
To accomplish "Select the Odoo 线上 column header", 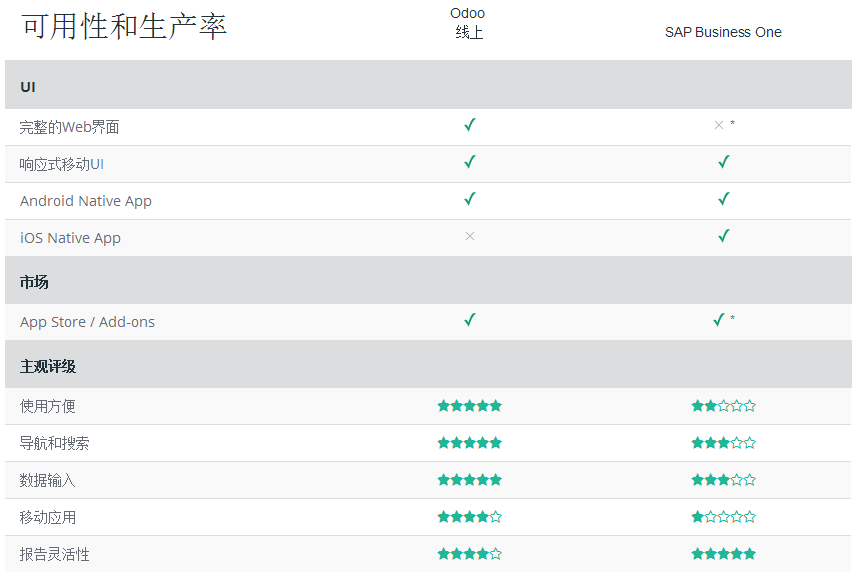I will coord(468,23).
